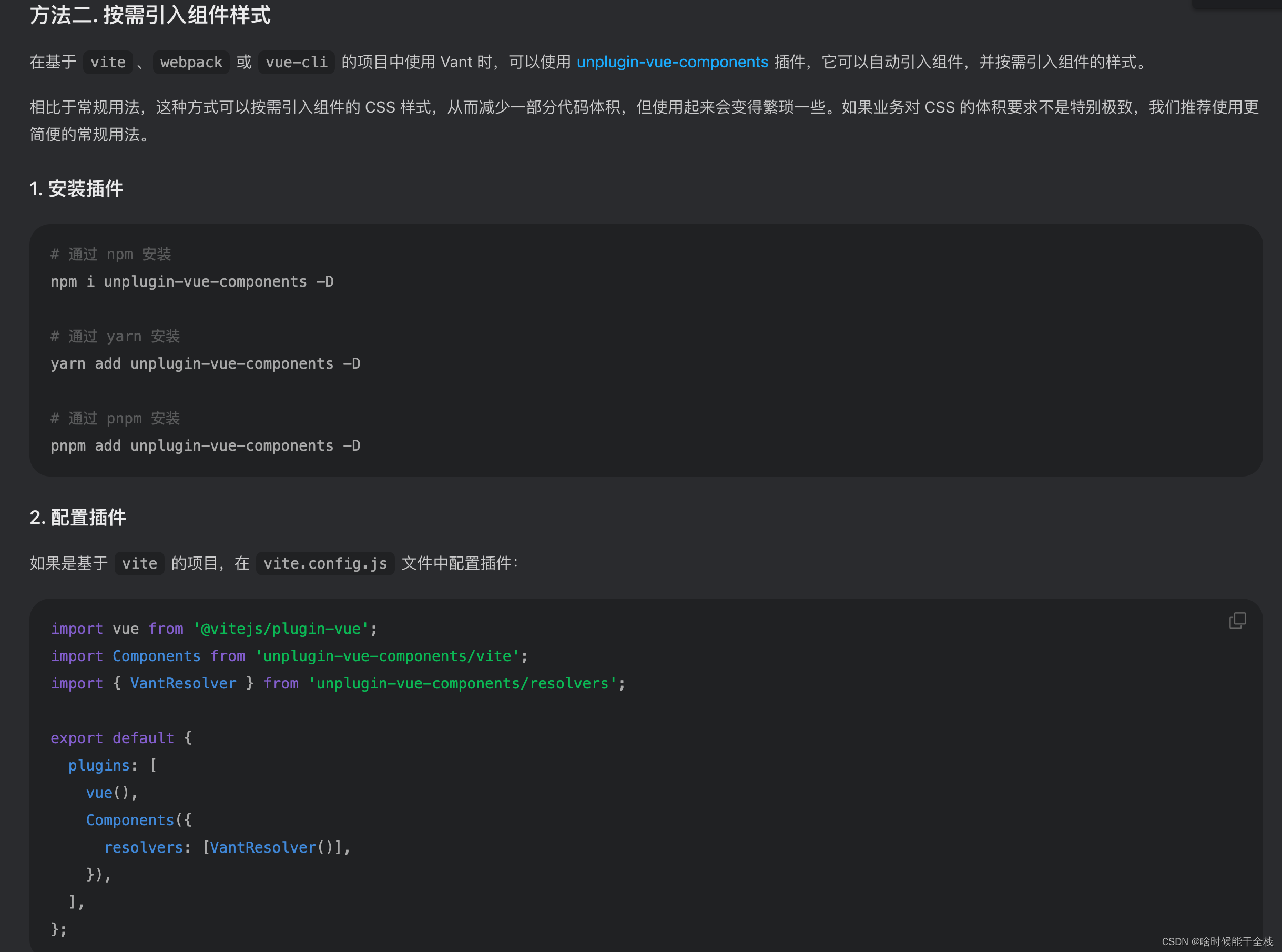Click the Components({ code line

(x=138, y=819)
